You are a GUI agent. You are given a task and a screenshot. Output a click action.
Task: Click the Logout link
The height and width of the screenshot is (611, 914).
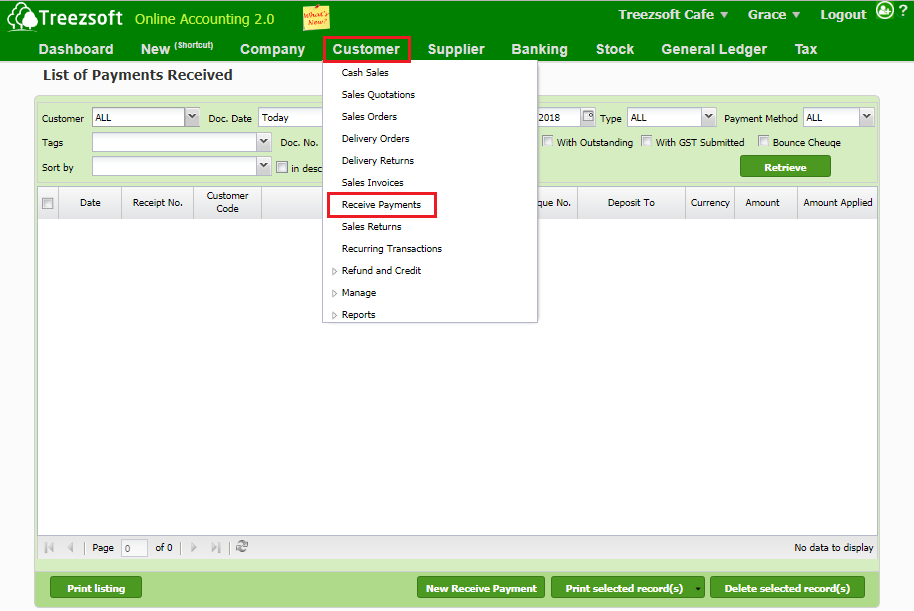[843, 15]
